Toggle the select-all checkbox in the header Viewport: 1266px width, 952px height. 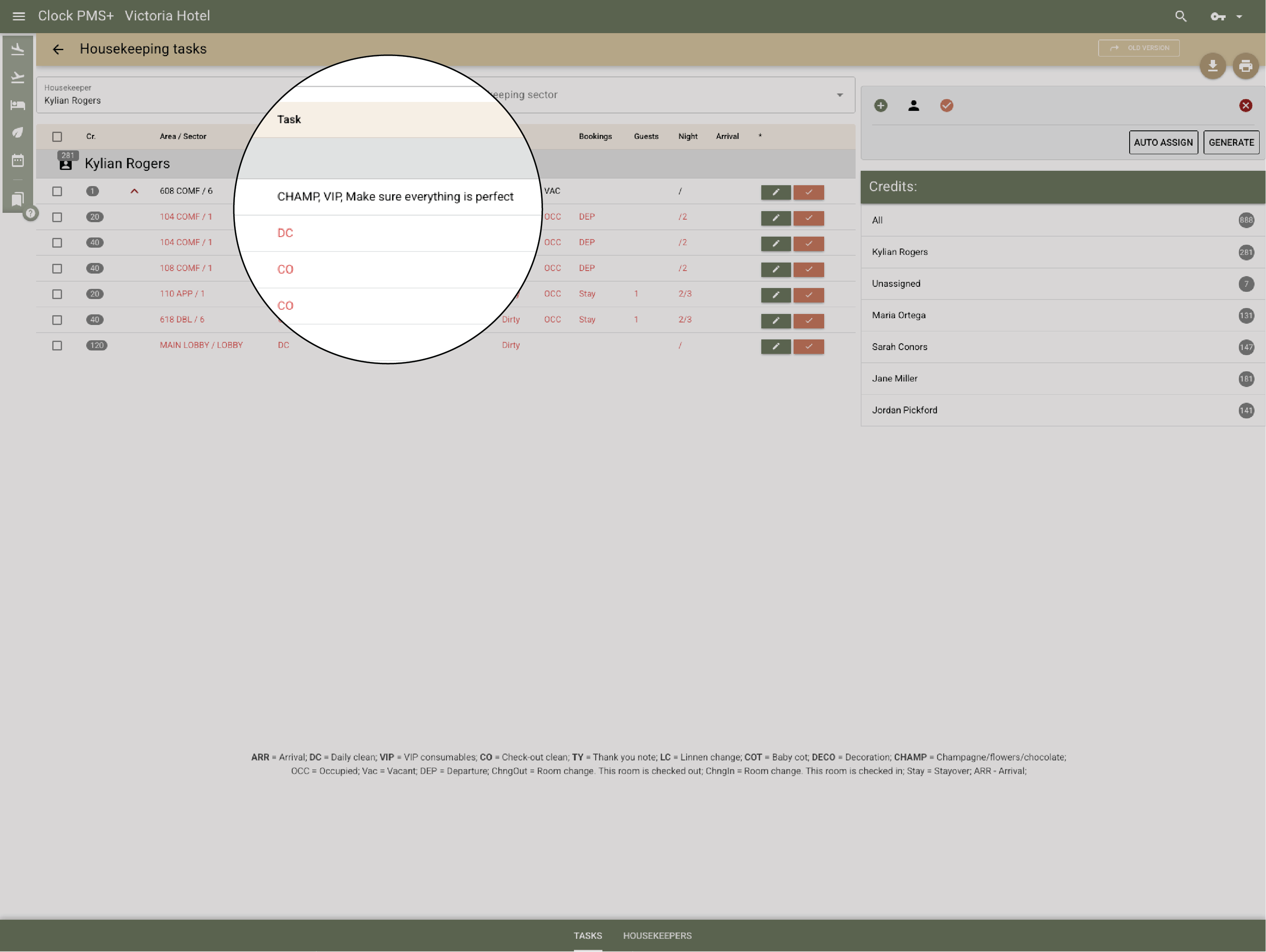(57, 136)
